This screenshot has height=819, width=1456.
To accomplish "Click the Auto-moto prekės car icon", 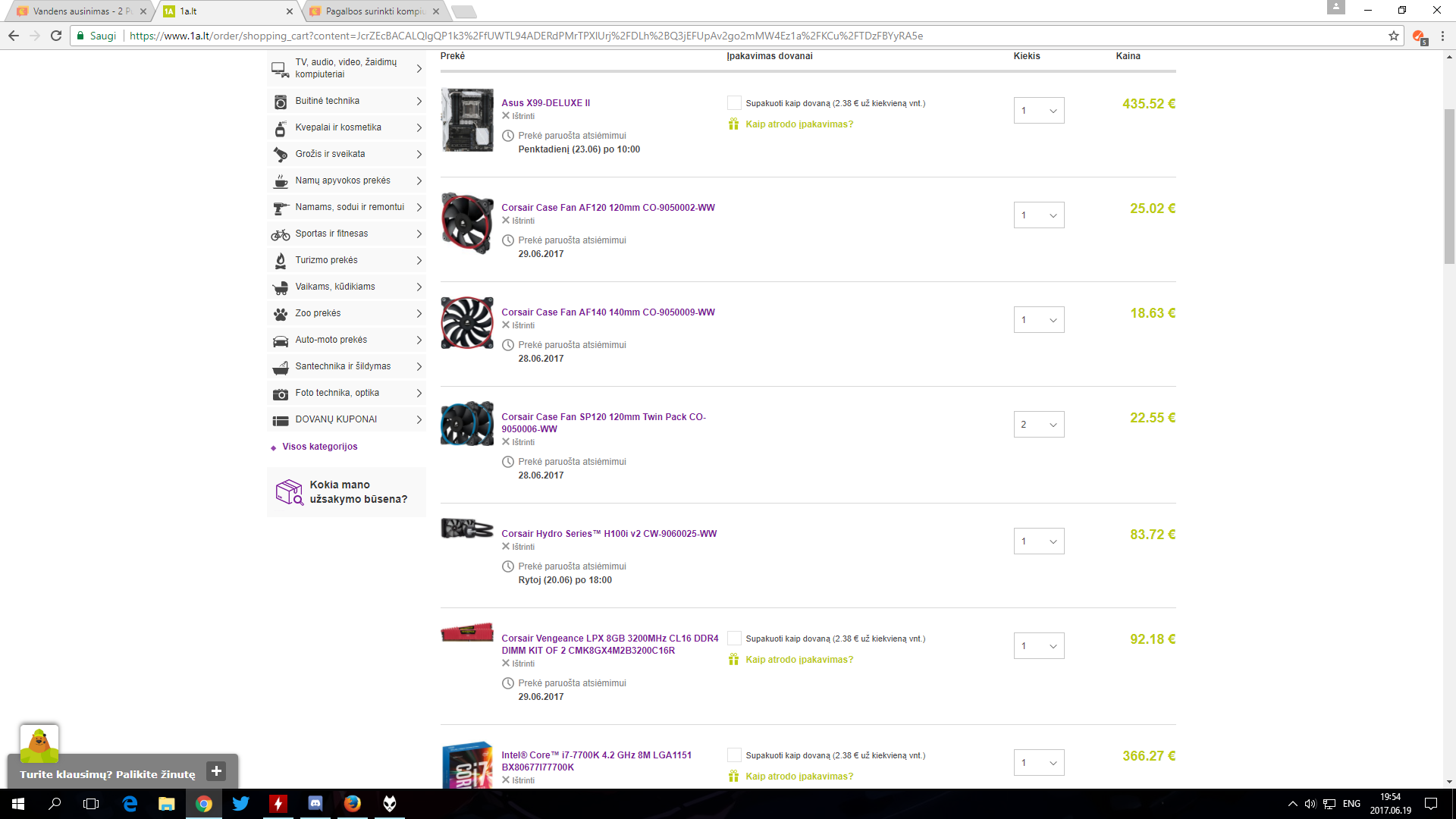I will pyautogui.click(x=281, y=341).
